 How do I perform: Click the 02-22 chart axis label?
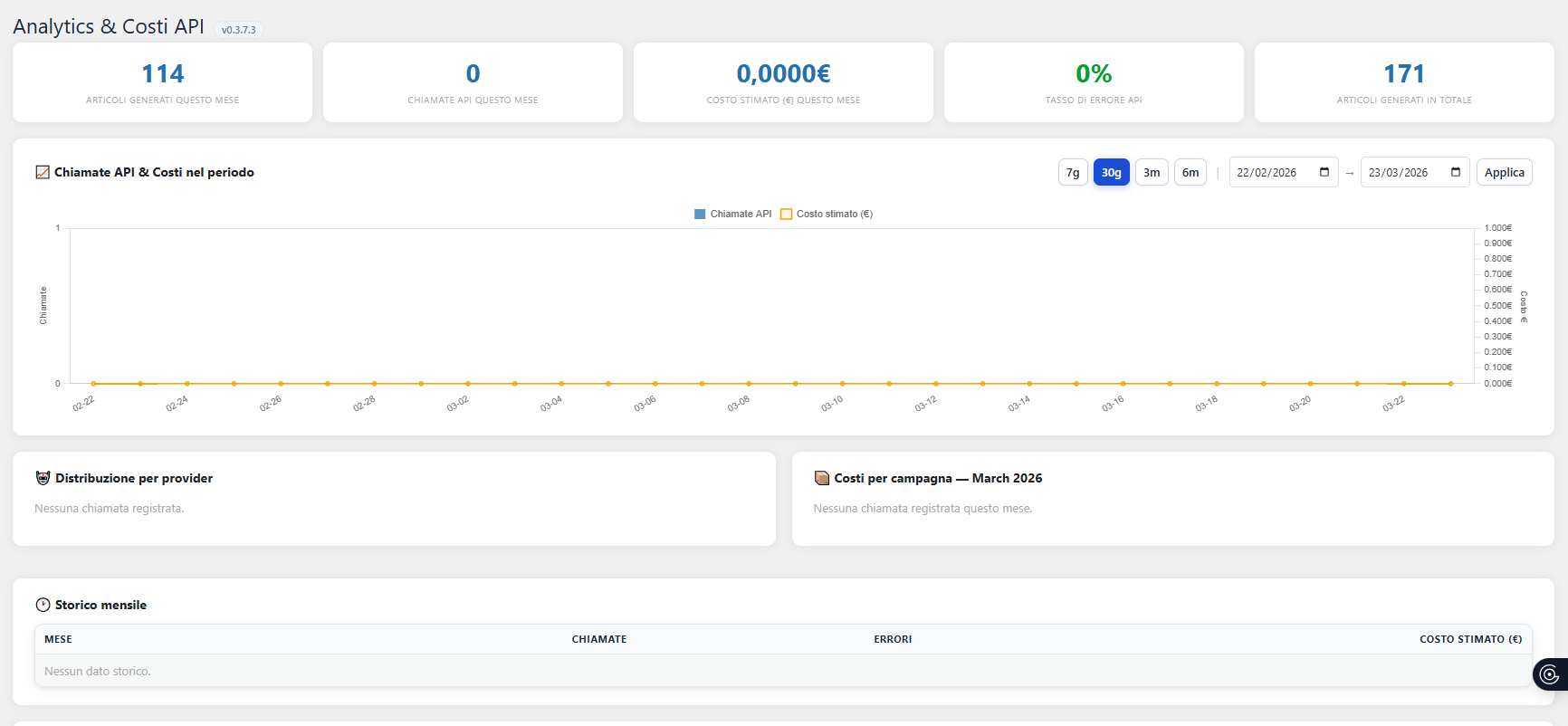(83, 404)
